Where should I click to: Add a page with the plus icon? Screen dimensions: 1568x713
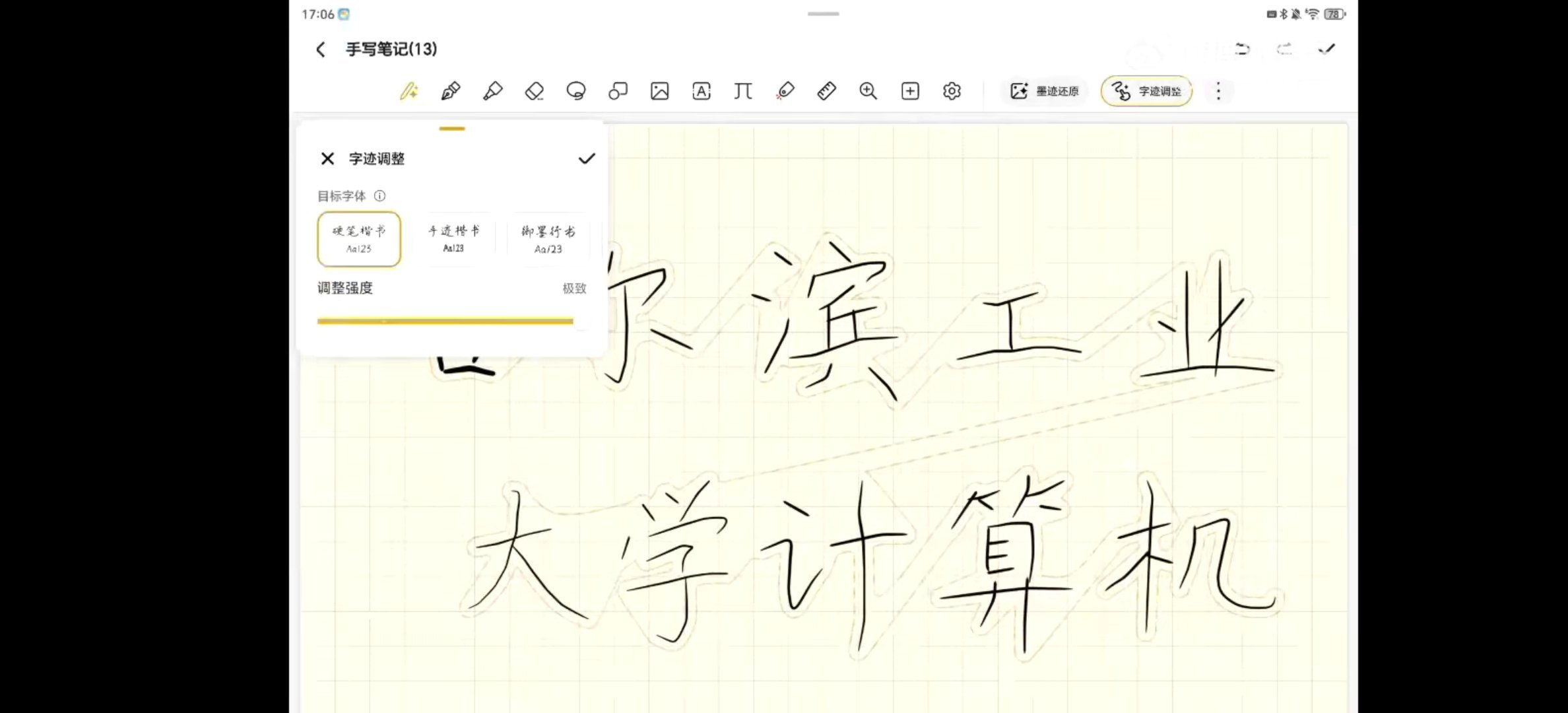910,91
